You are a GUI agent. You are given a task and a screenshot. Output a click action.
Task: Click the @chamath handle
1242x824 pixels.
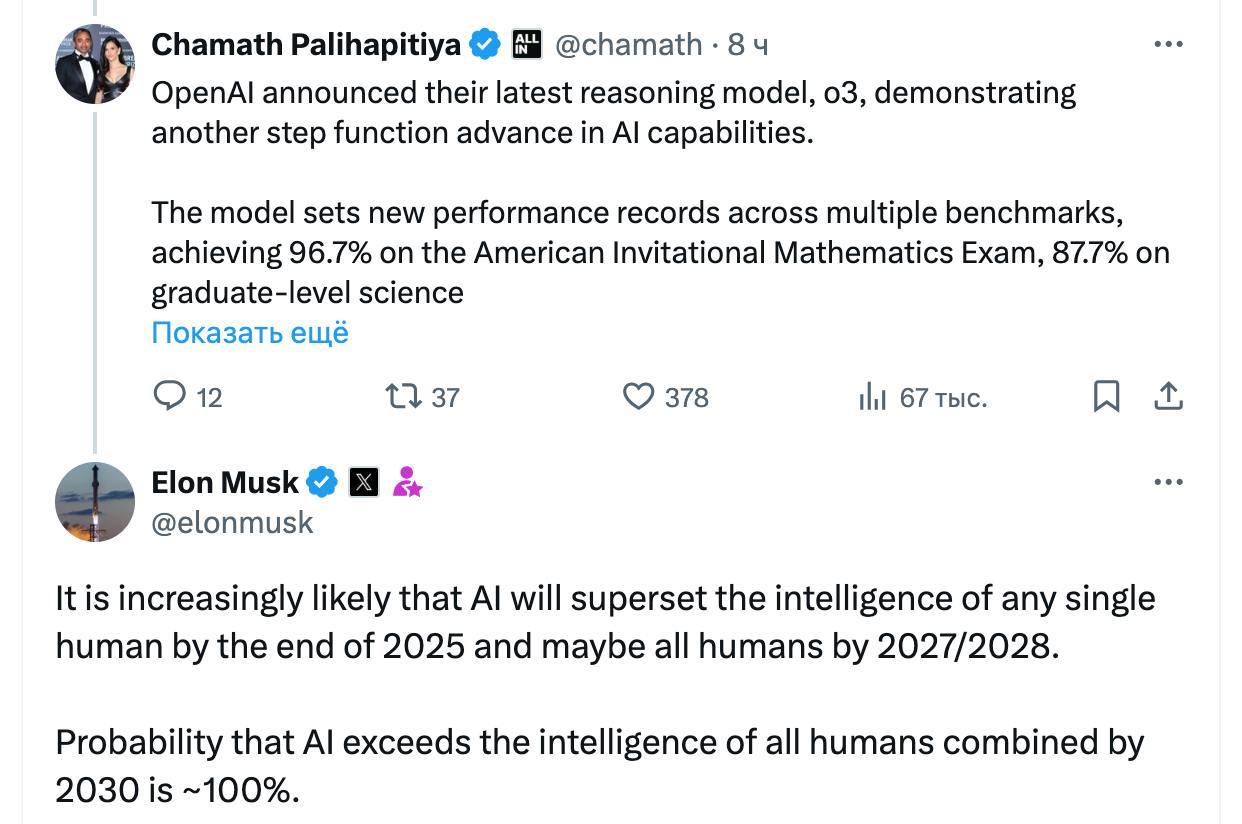tap(628, 45)
